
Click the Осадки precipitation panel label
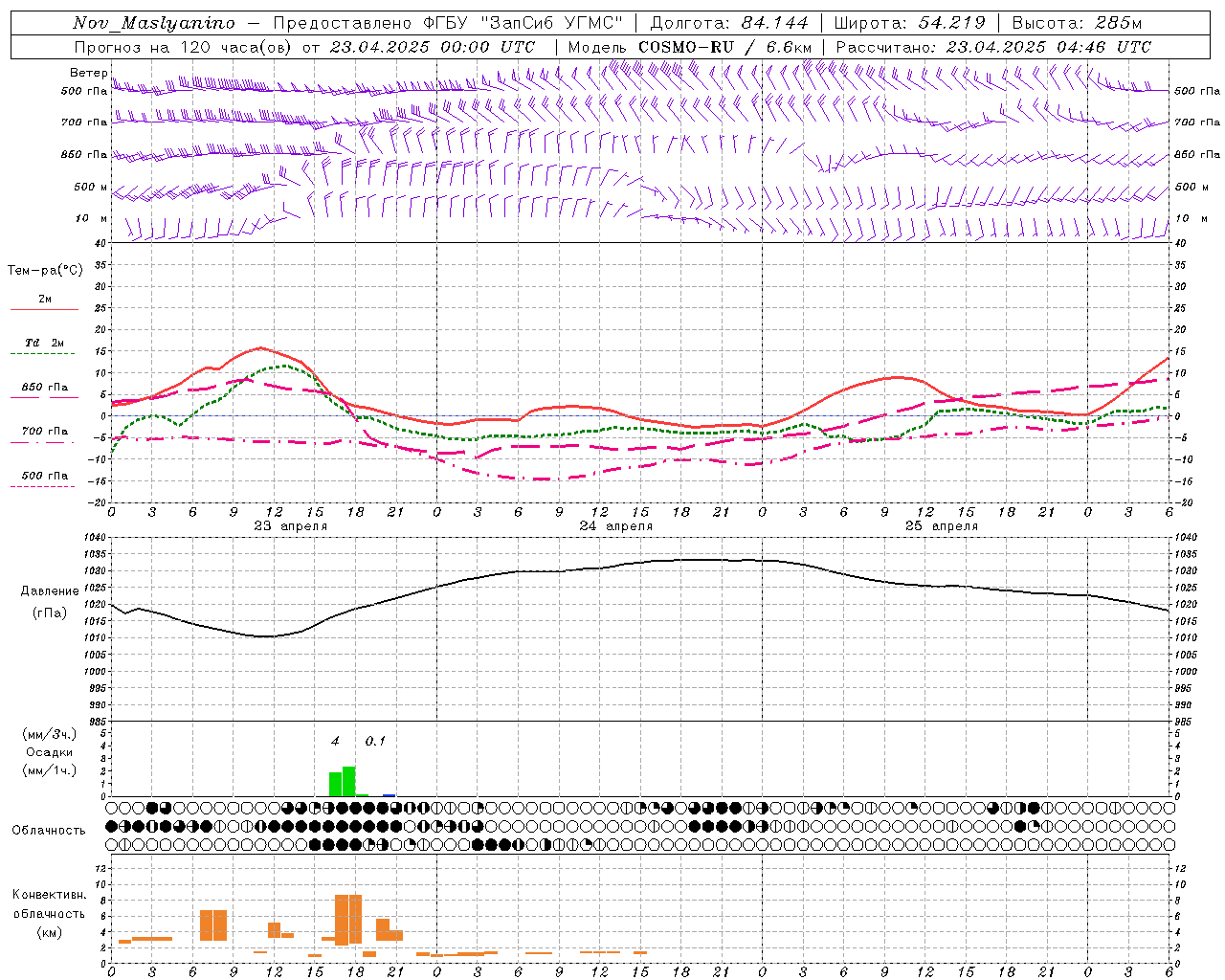click(x=49, y=752)
